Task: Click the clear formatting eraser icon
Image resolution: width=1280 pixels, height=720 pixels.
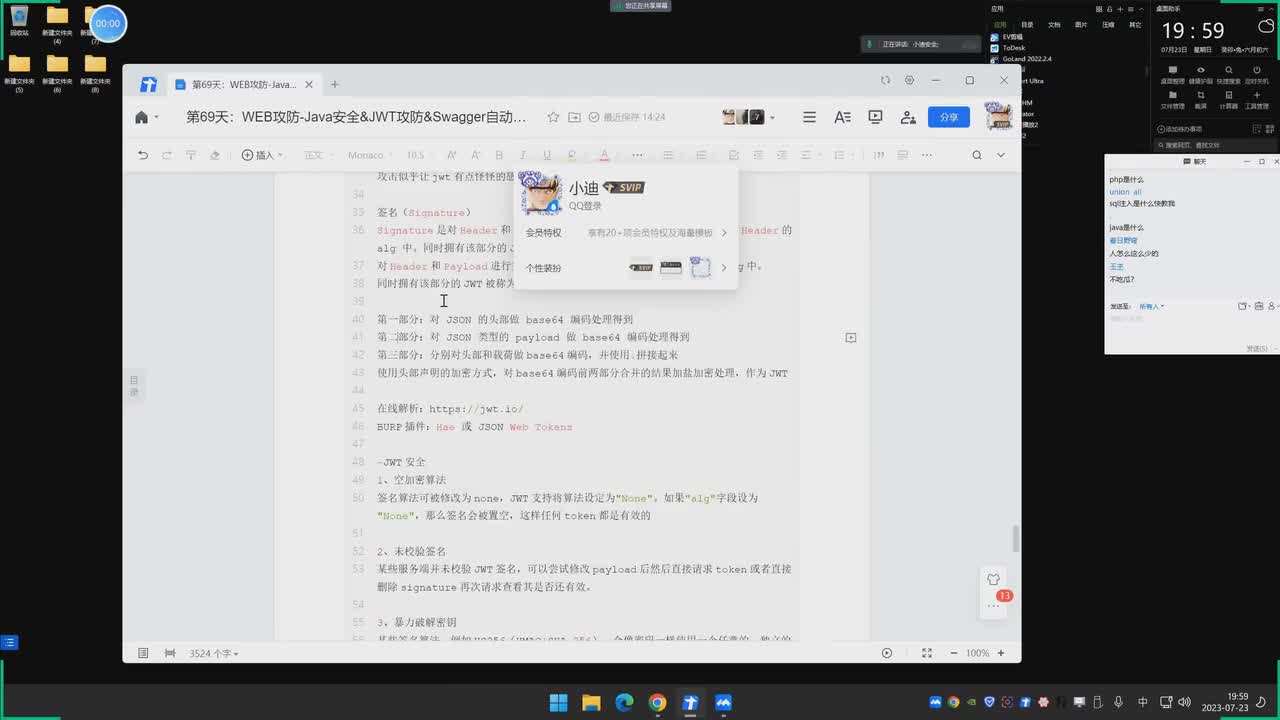Action: coord(215,155)
